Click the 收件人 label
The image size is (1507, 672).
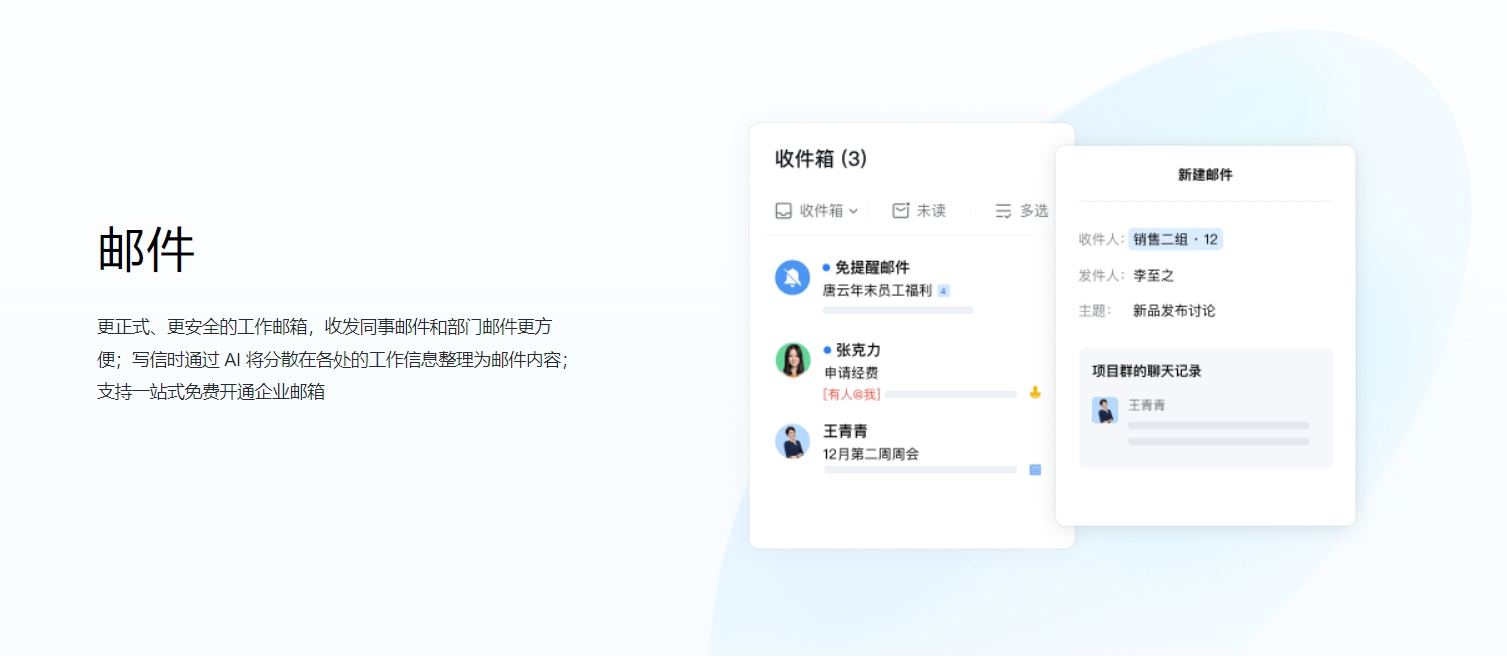point(1102,239)
